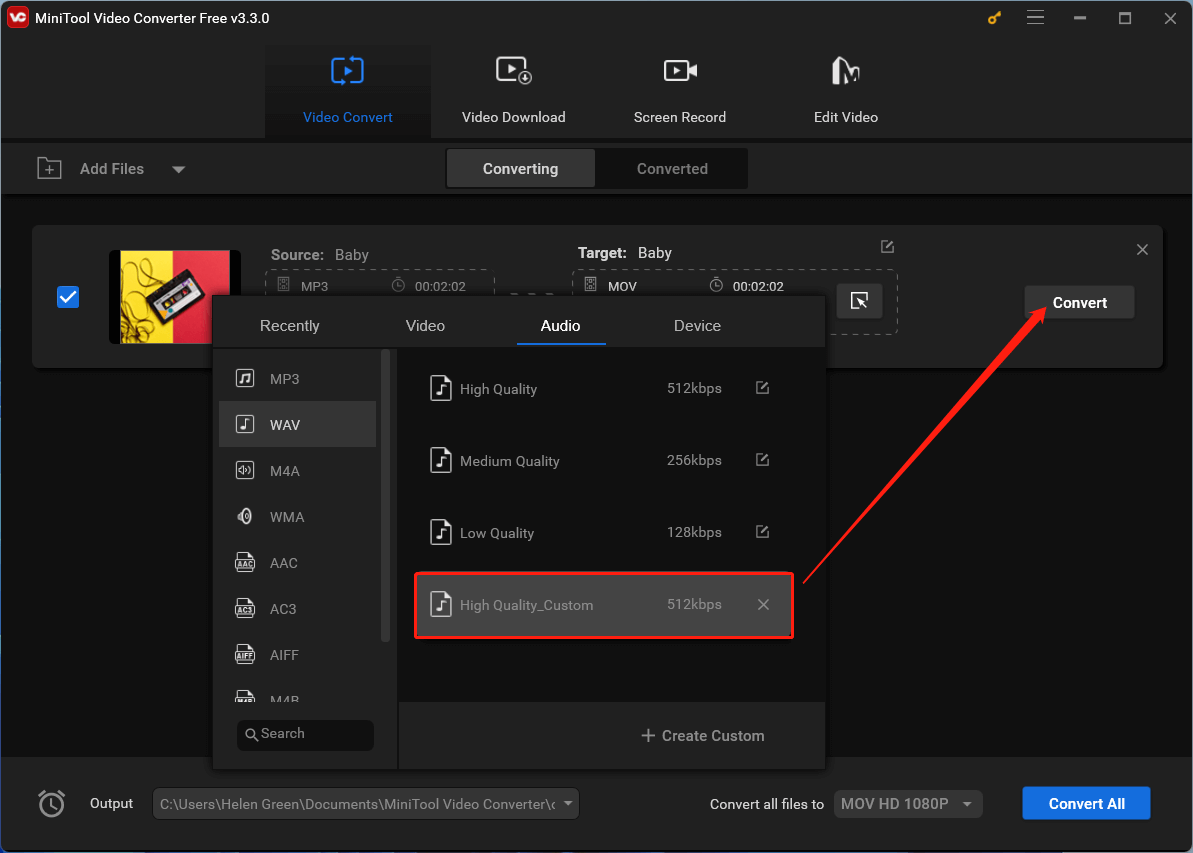
Task: Click the Convert All button
Action: pos(1086,804)
